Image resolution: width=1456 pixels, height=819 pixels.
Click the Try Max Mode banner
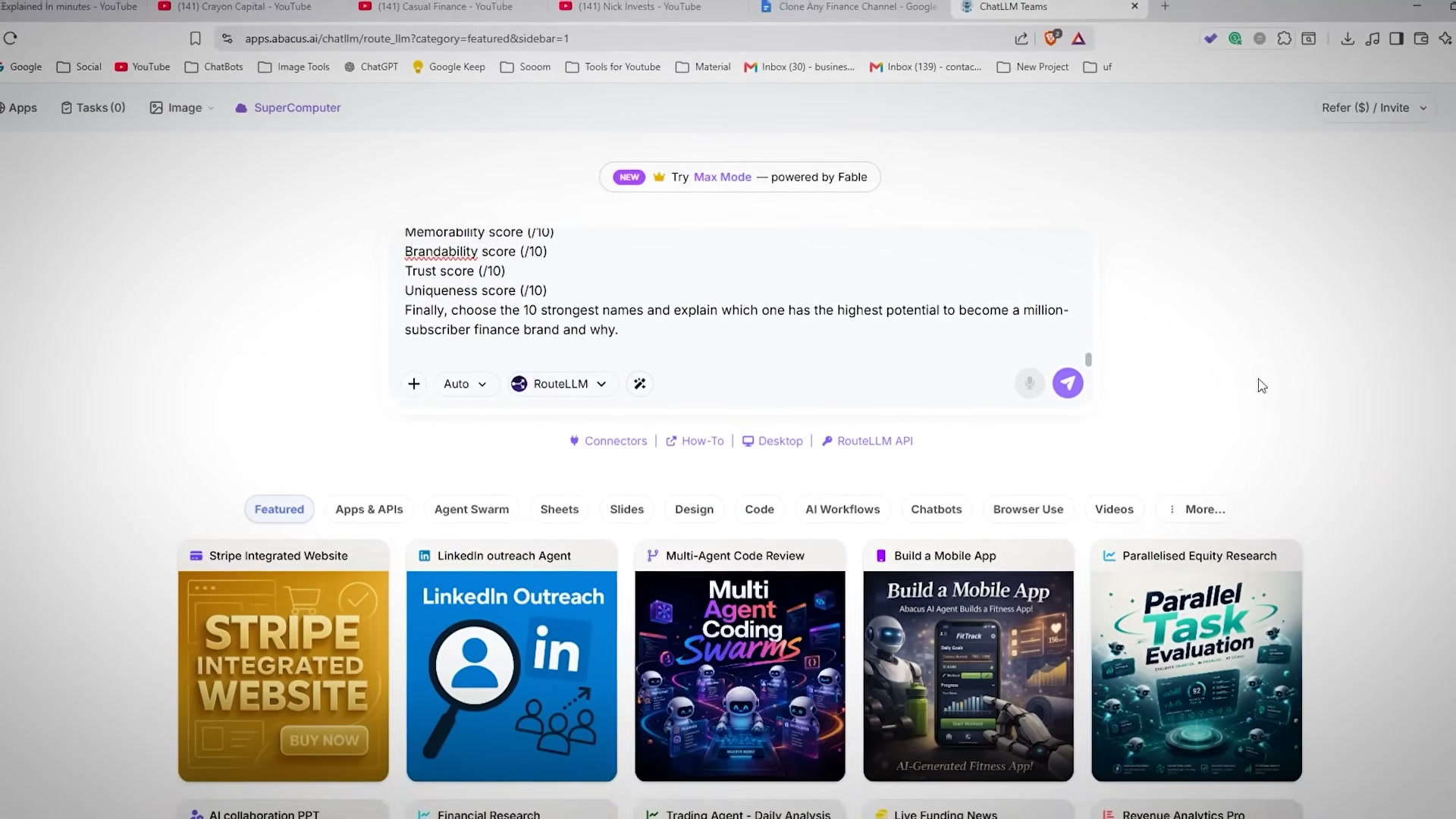tap(740, 177)
